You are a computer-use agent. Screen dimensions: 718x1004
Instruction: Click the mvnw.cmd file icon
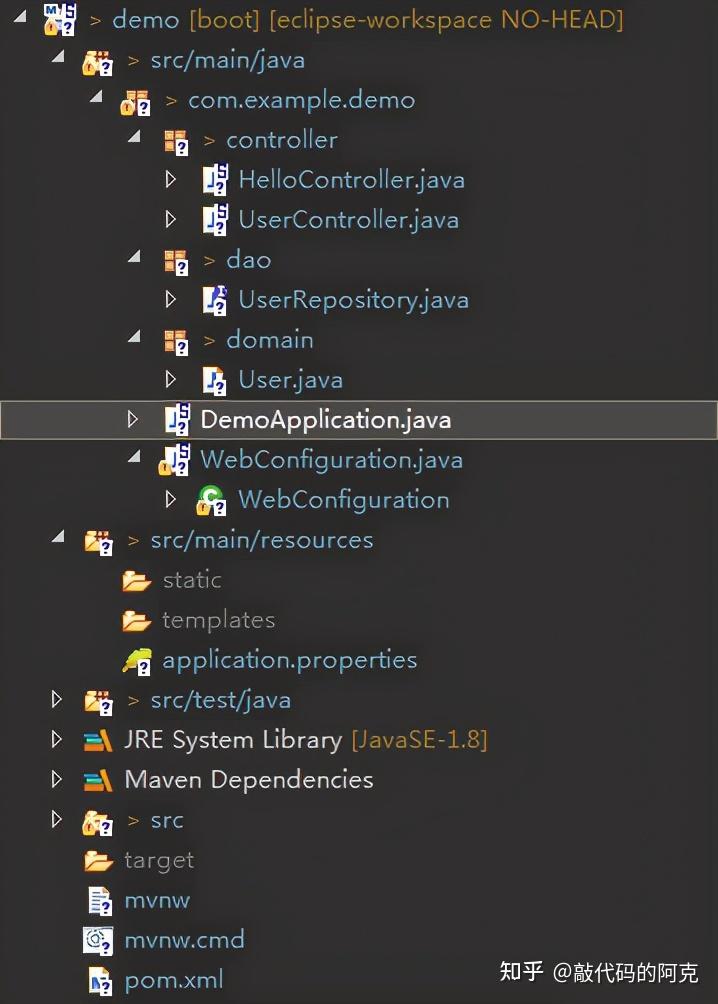click(98, 941)
